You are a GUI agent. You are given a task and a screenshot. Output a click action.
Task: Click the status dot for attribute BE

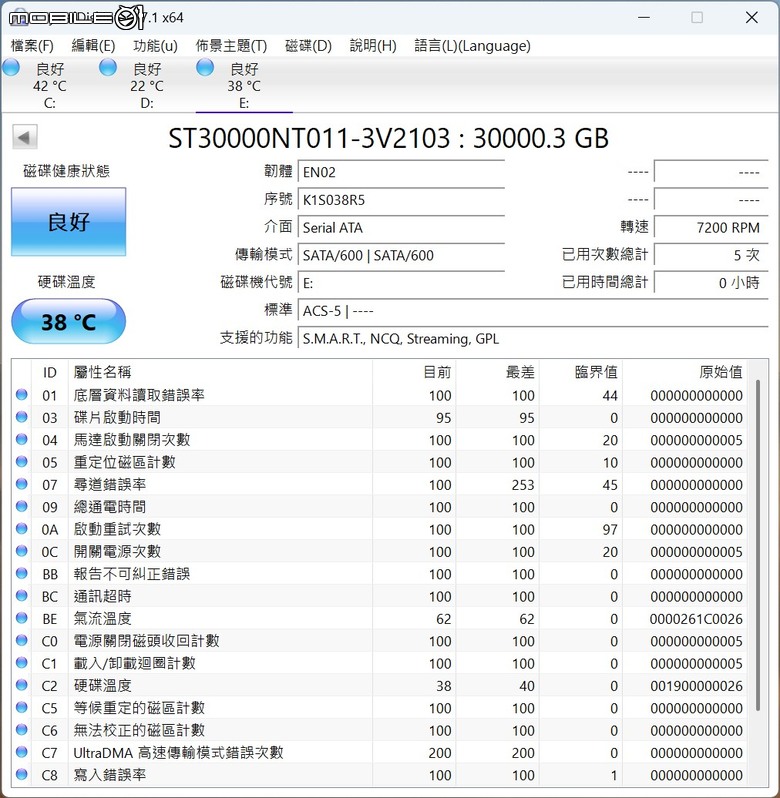point(21,618)
